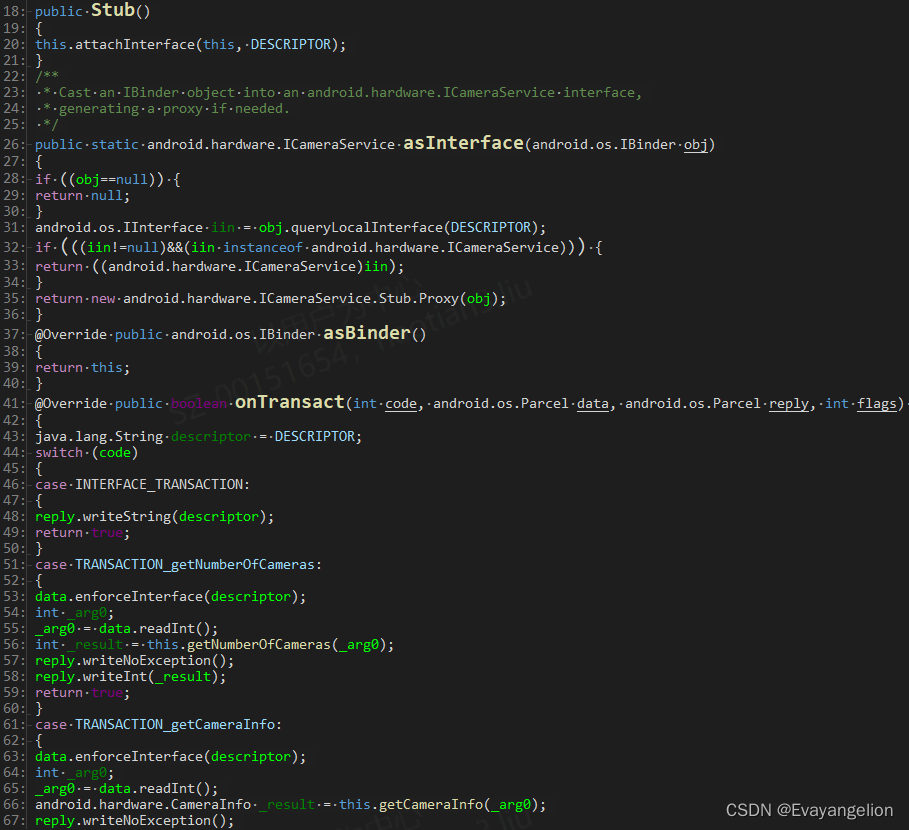Select the getNumberOfCameras call on line 56
This screenshot has height=830, width=909.
click(260, 644)
